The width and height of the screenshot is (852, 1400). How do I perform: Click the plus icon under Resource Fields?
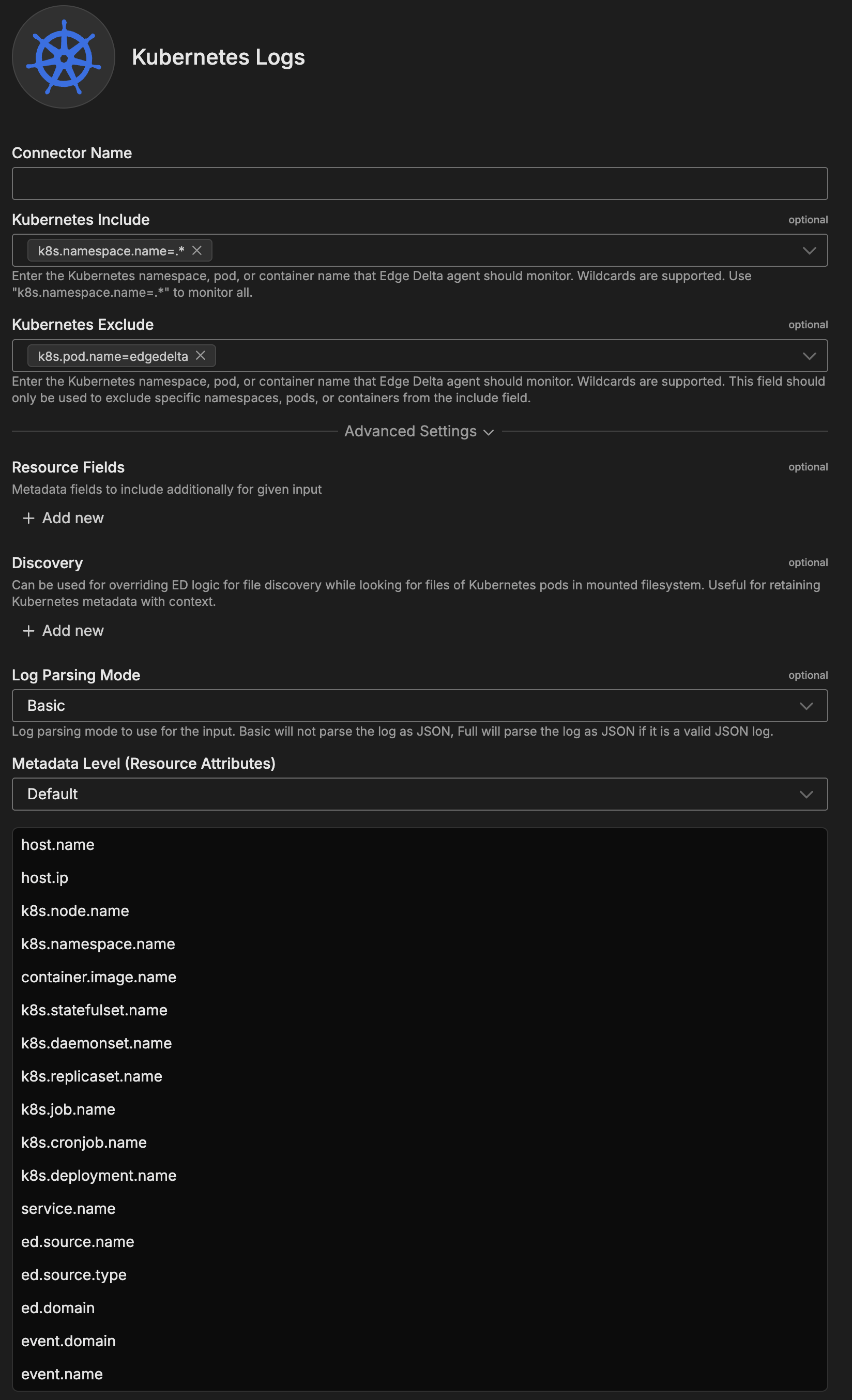(x=28, y=518)
